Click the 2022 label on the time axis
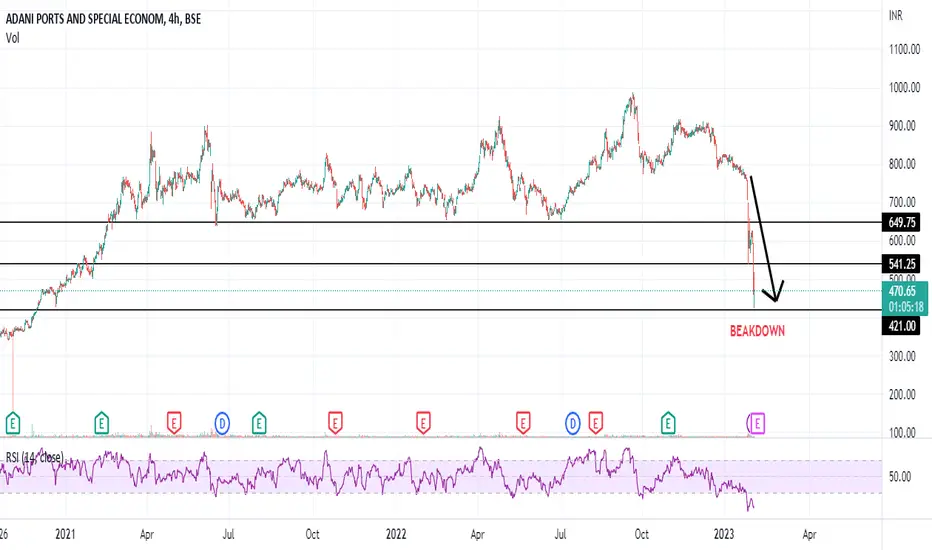932x550 pixels. pyautogui.click(x=396, y=534)
